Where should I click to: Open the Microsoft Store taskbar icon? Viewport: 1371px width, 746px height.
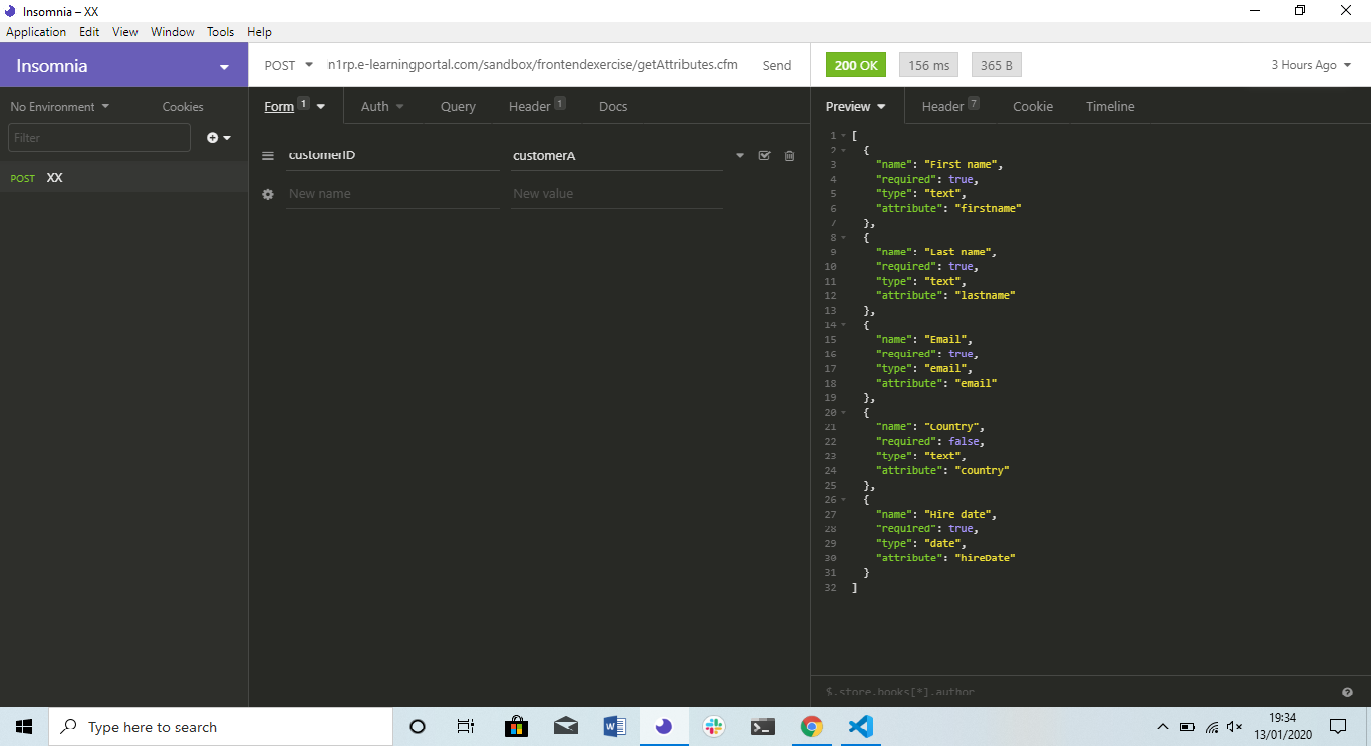click(516, 727)
